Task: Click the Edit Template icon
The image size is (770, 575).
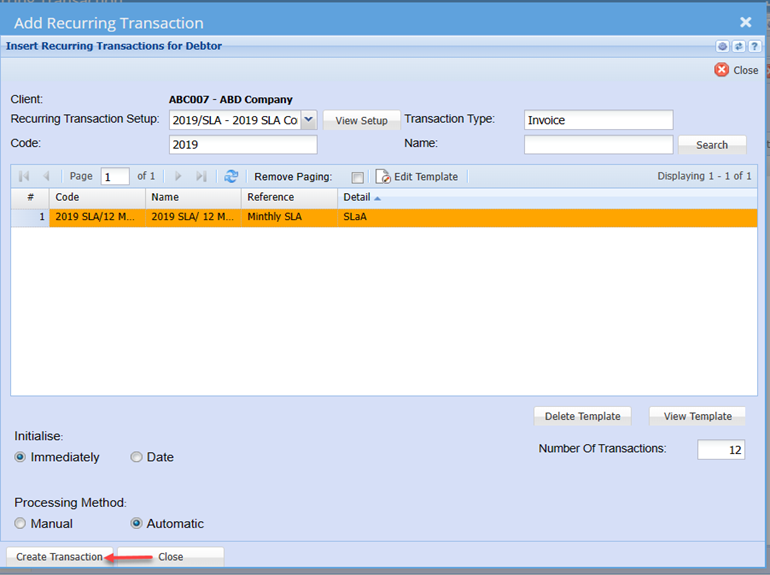Action: pos(383,176)
